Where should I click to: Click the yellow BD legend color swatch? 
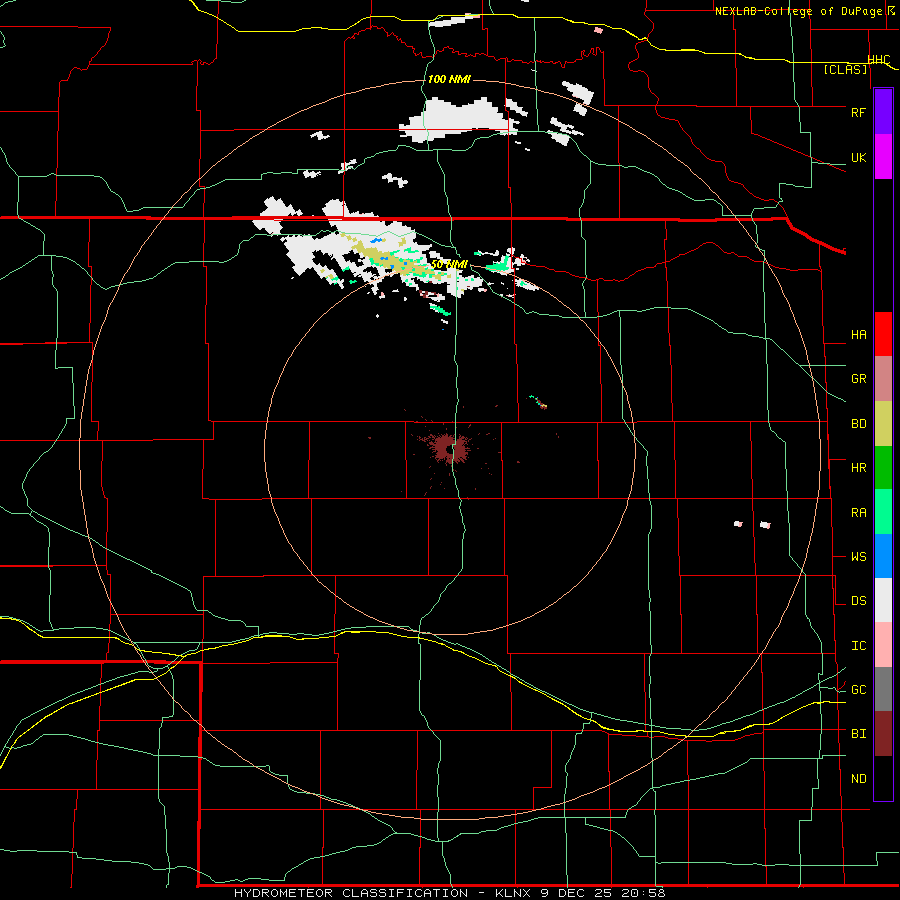pyautogui.click(x=883, y=424)
